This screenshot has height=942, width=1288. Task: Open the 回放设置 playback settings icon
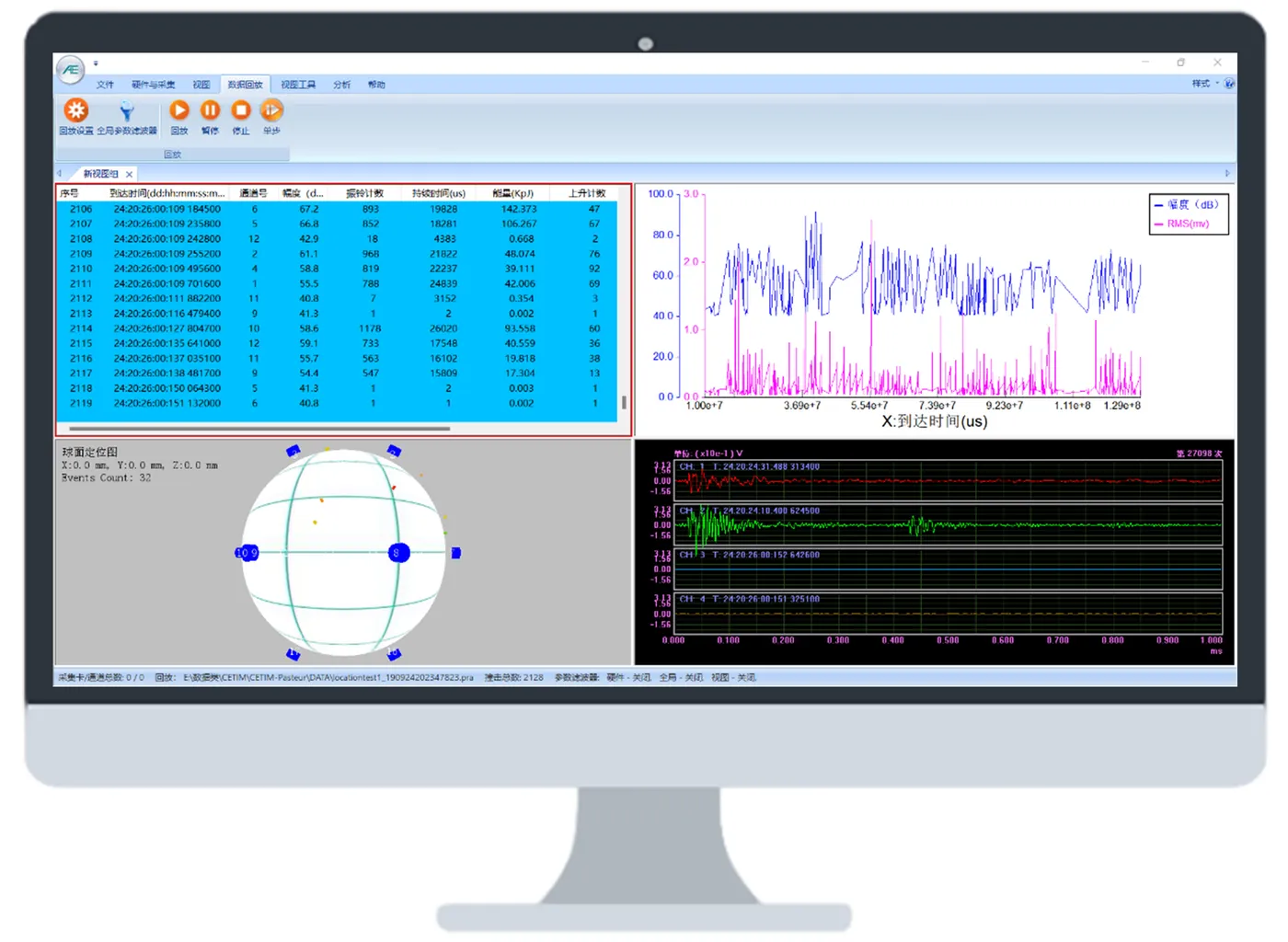pos(75,117)
